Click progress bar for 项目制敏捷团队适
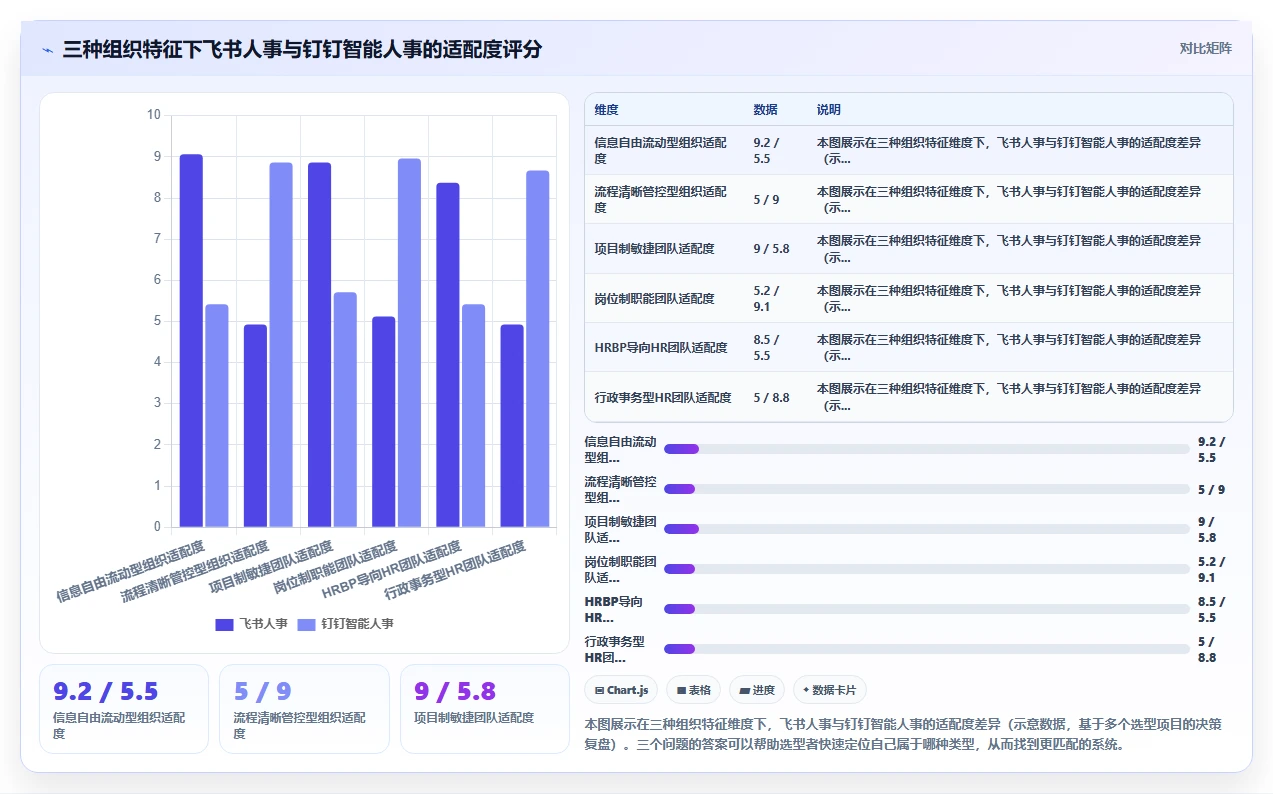 coord(927,529)
